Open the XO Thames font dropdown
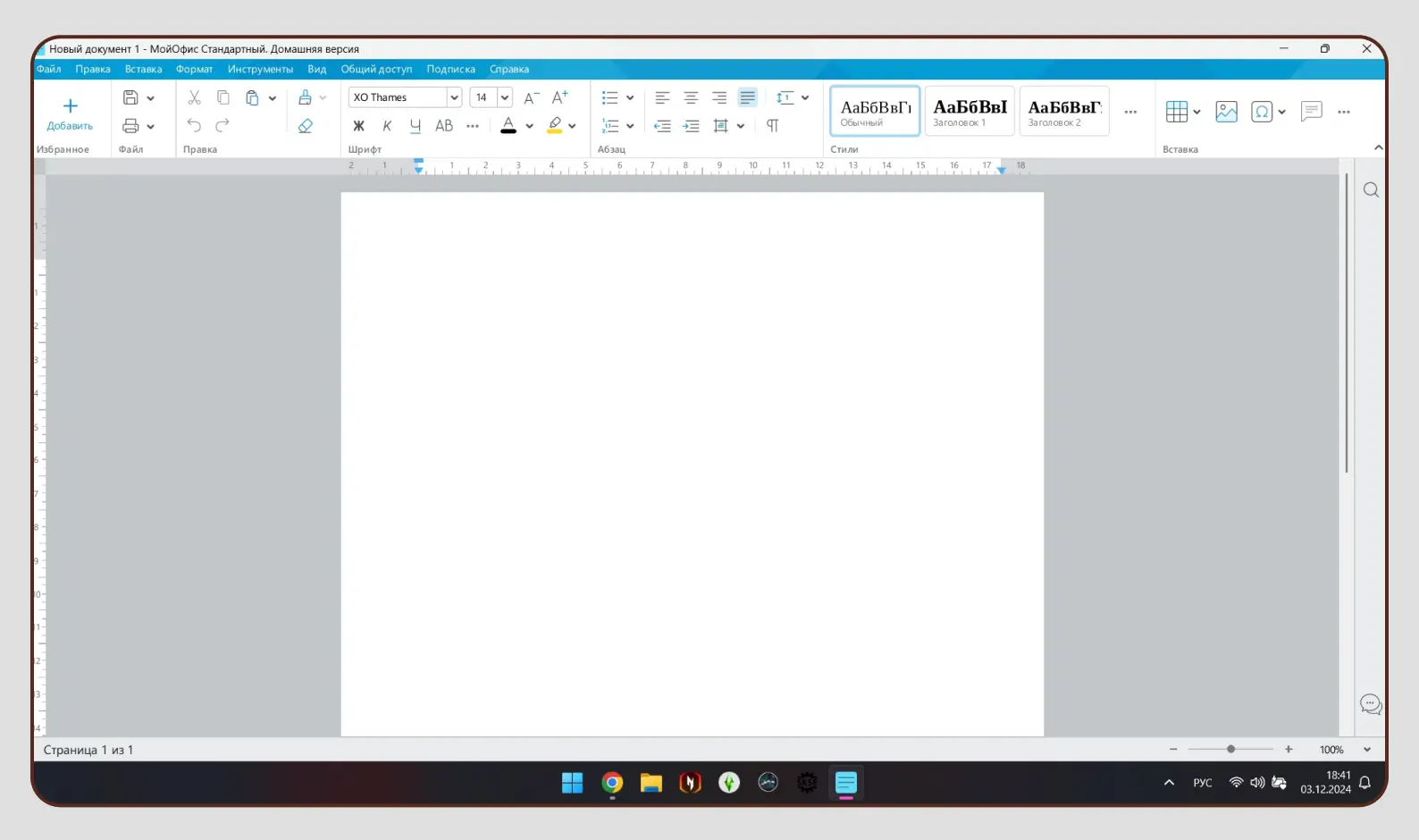Screen dimensions: 1419x840 point(455,97)
